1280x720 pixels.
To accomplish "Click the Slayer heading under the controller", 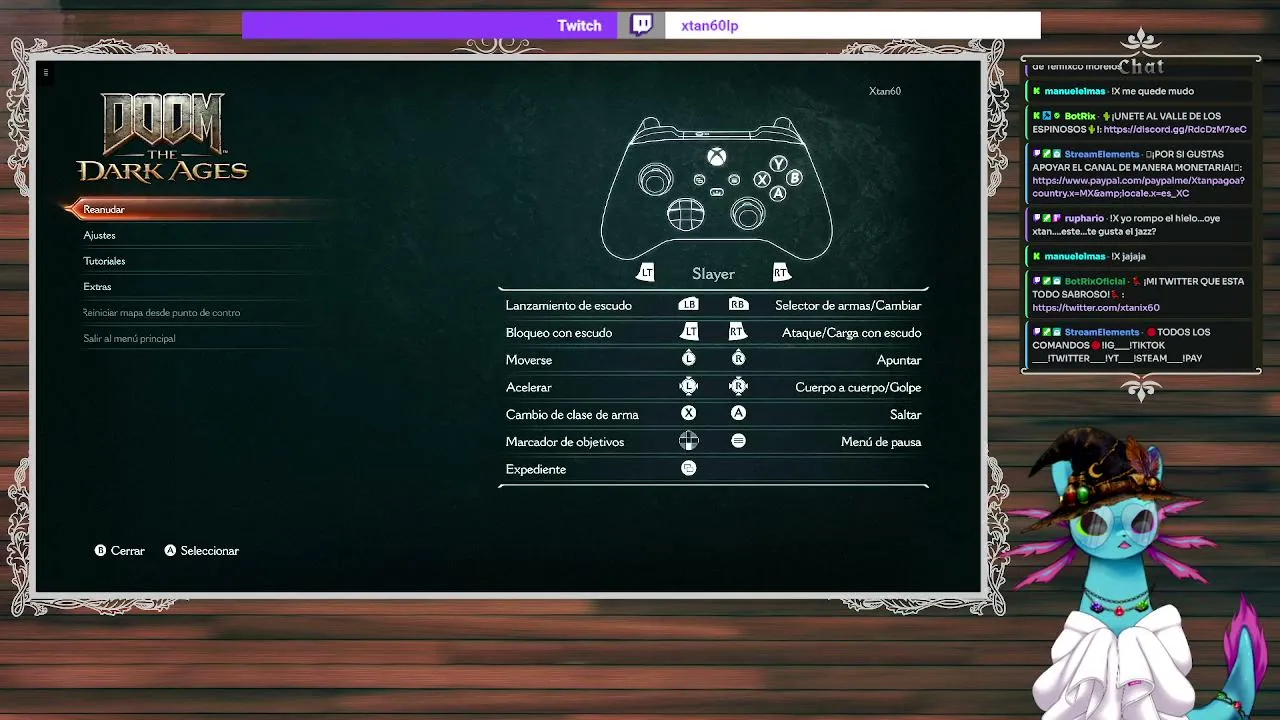I will tap(713, 273).
